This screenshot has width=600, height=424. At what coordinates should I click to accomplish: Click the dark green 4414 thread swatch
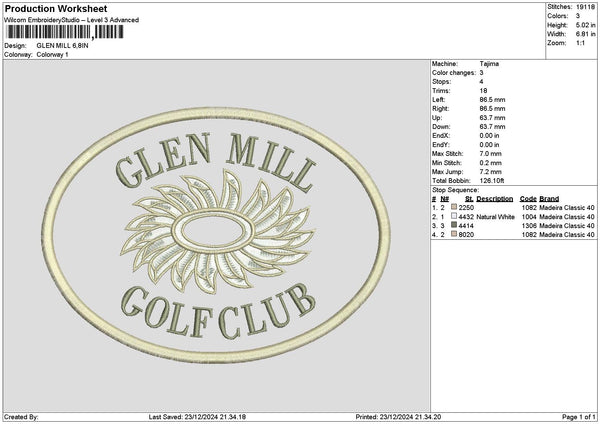pos(454,225)
